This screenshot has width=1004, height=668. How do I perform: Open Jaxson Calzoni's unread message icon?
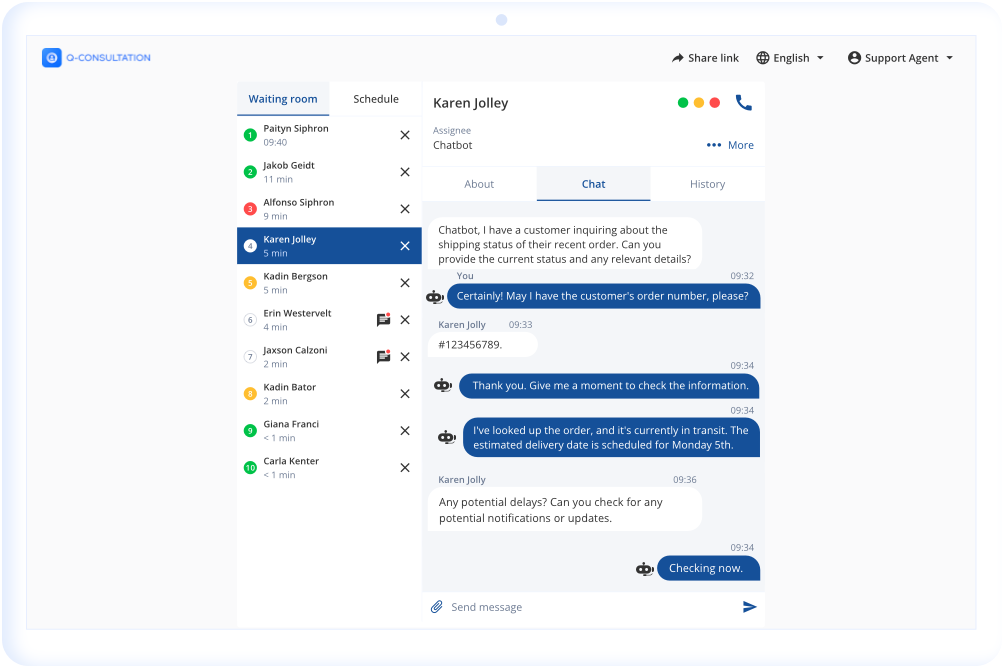coord(384,357)
